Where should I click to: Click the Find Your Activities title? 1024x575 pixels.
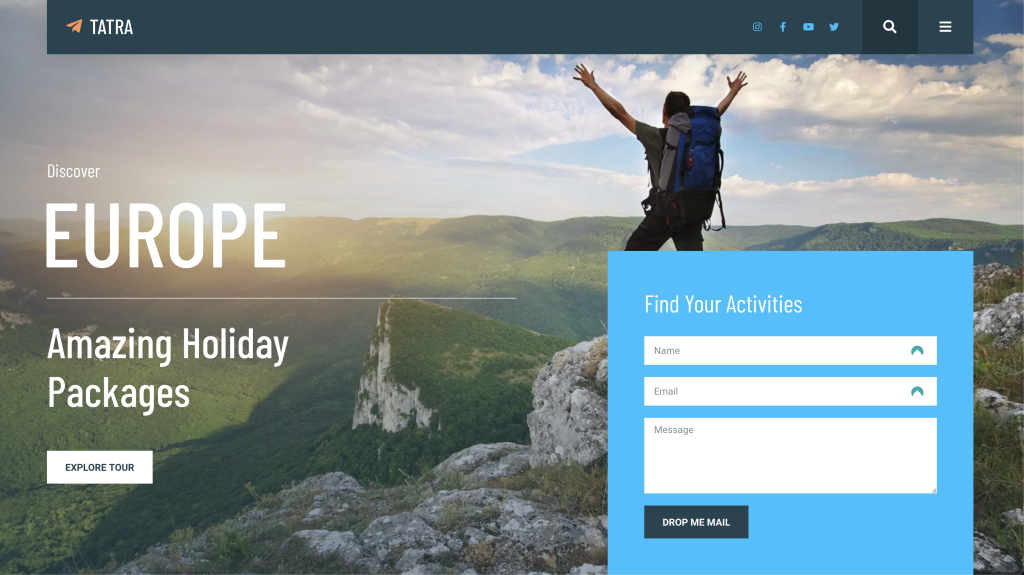pyautogui.click(x=723, y=304)
